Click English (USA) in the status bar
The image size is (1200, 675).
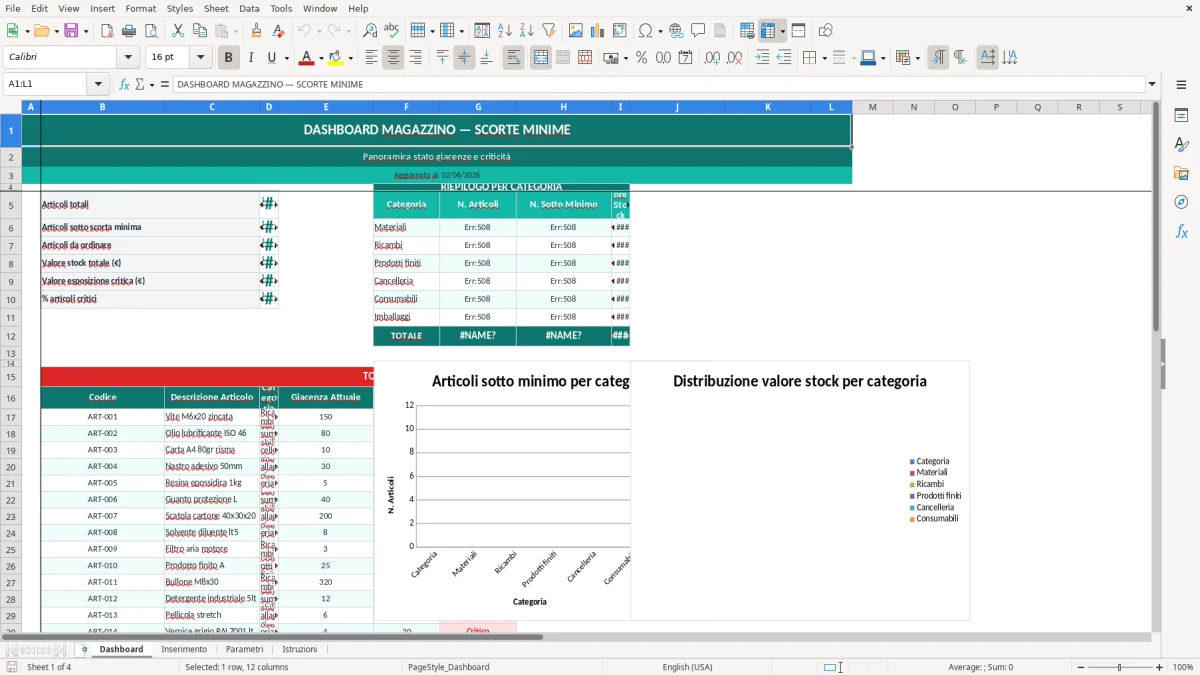click(687, 667)
